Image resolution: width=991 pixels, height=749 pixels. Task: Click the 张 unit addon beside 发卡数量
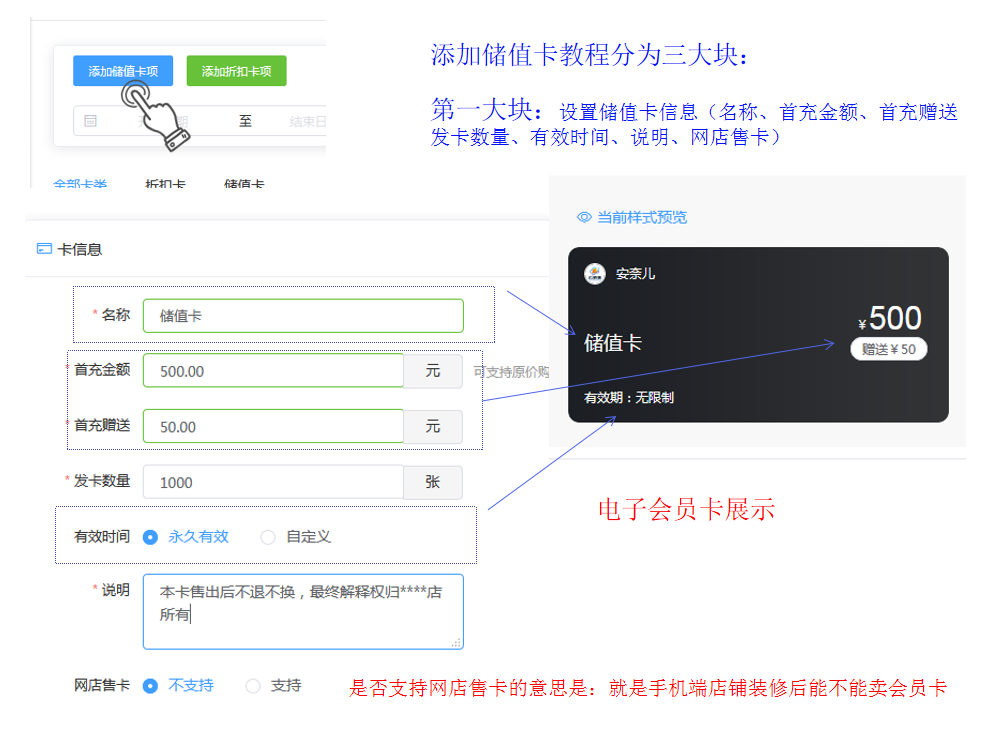pos(433,482)
